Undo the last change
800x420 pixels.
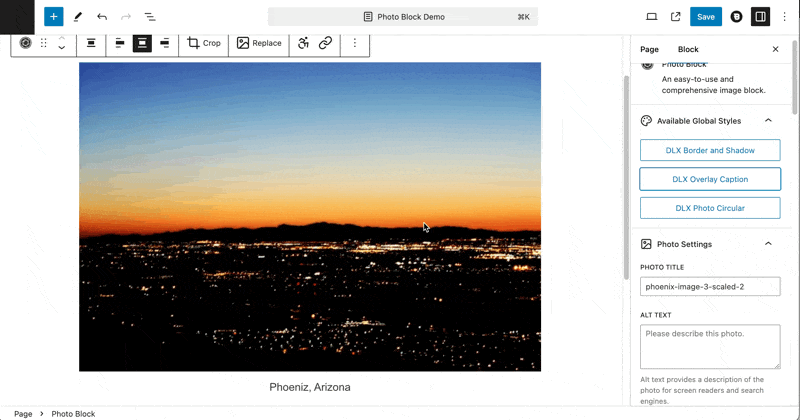(x=102, y=16)
